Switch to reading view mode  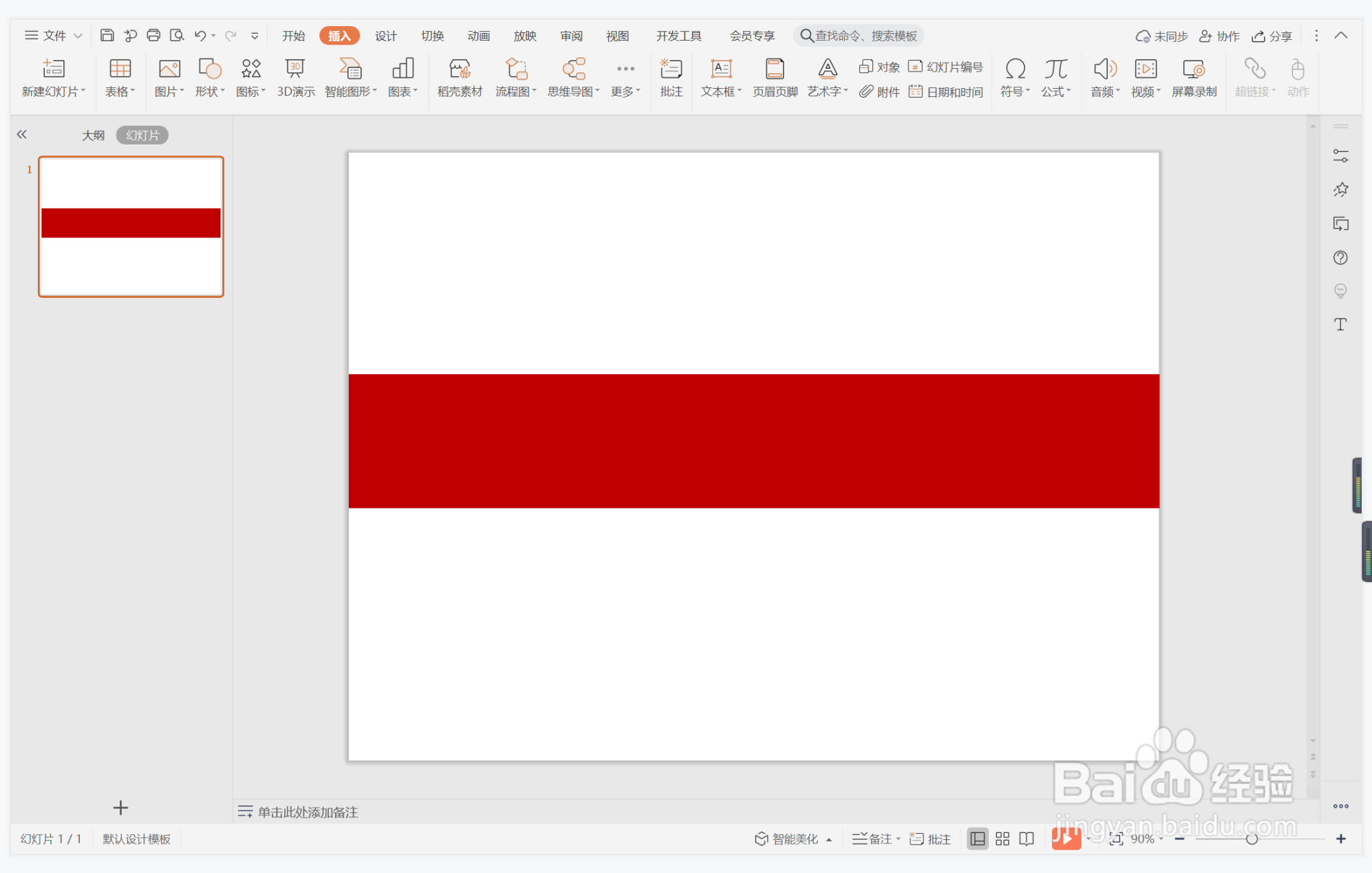pos(1027,839)
